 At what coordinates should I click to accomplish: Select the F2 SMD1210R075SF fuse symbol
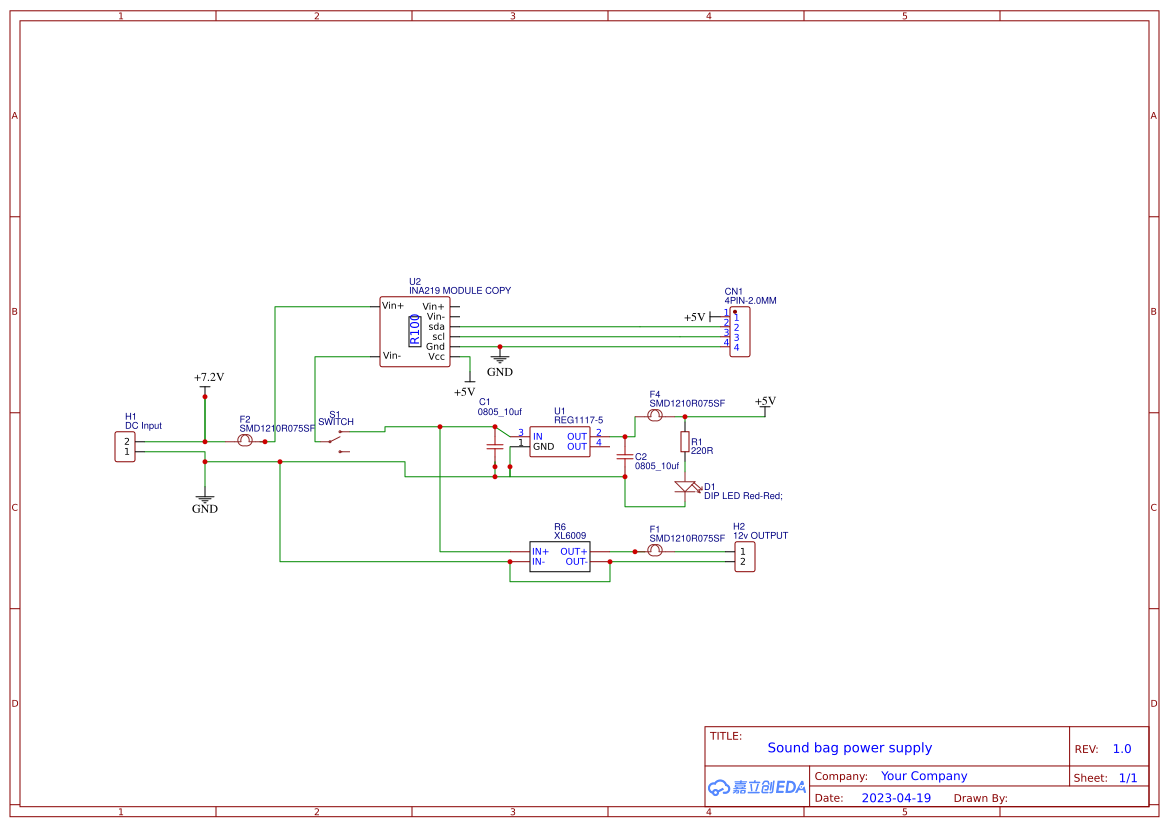point(244,438)
